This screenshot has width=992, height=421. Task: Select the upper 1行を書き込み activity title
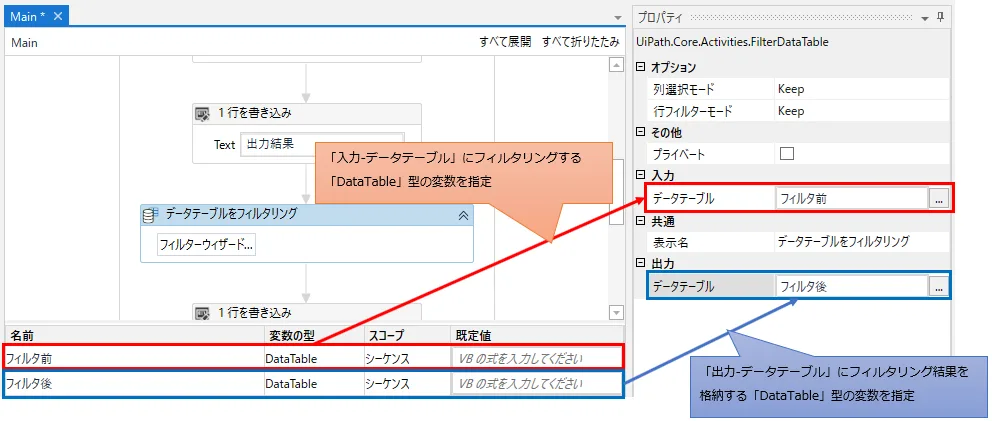click(x=254, y=114)
